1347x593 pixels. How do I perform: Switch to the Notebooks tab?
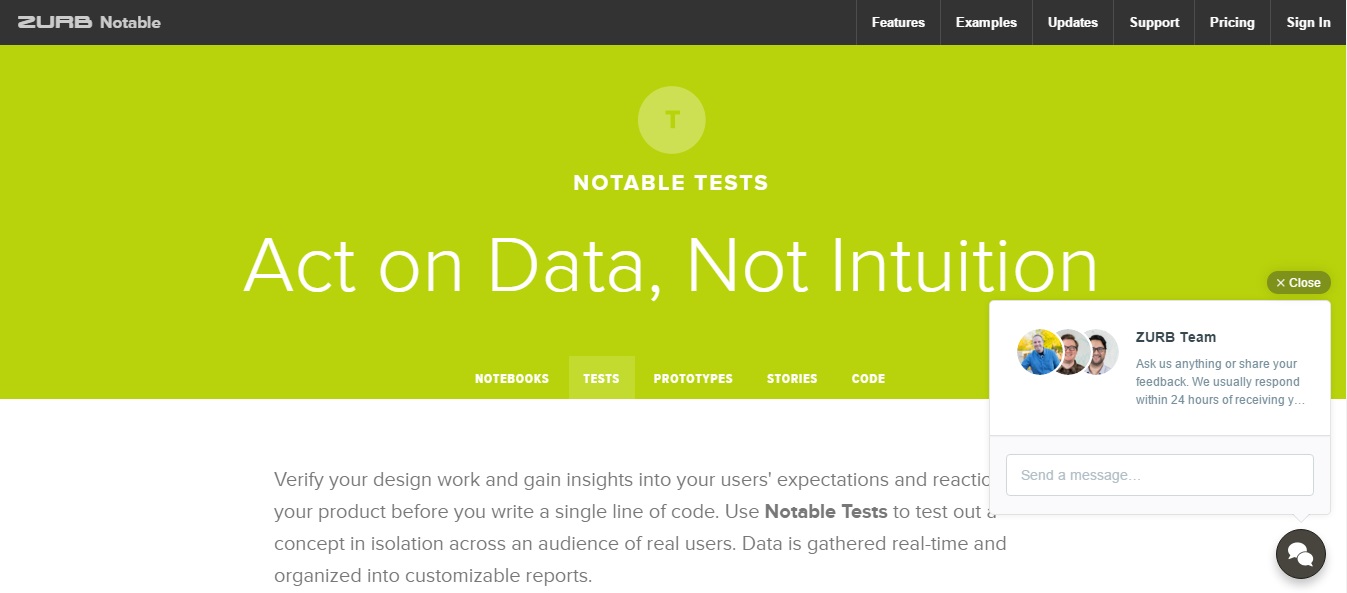tap(512, 379)
